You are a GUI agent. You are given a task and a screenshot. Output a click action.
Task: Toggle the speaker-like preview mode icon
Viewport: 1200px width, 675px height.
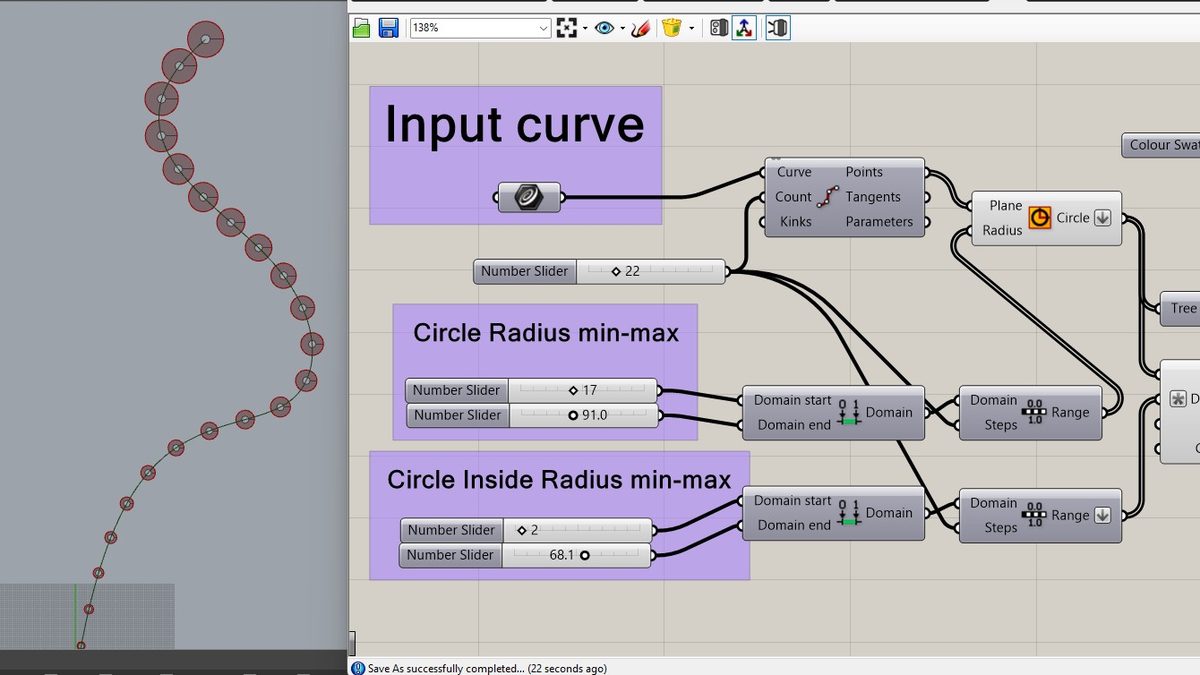coord(718,28)
